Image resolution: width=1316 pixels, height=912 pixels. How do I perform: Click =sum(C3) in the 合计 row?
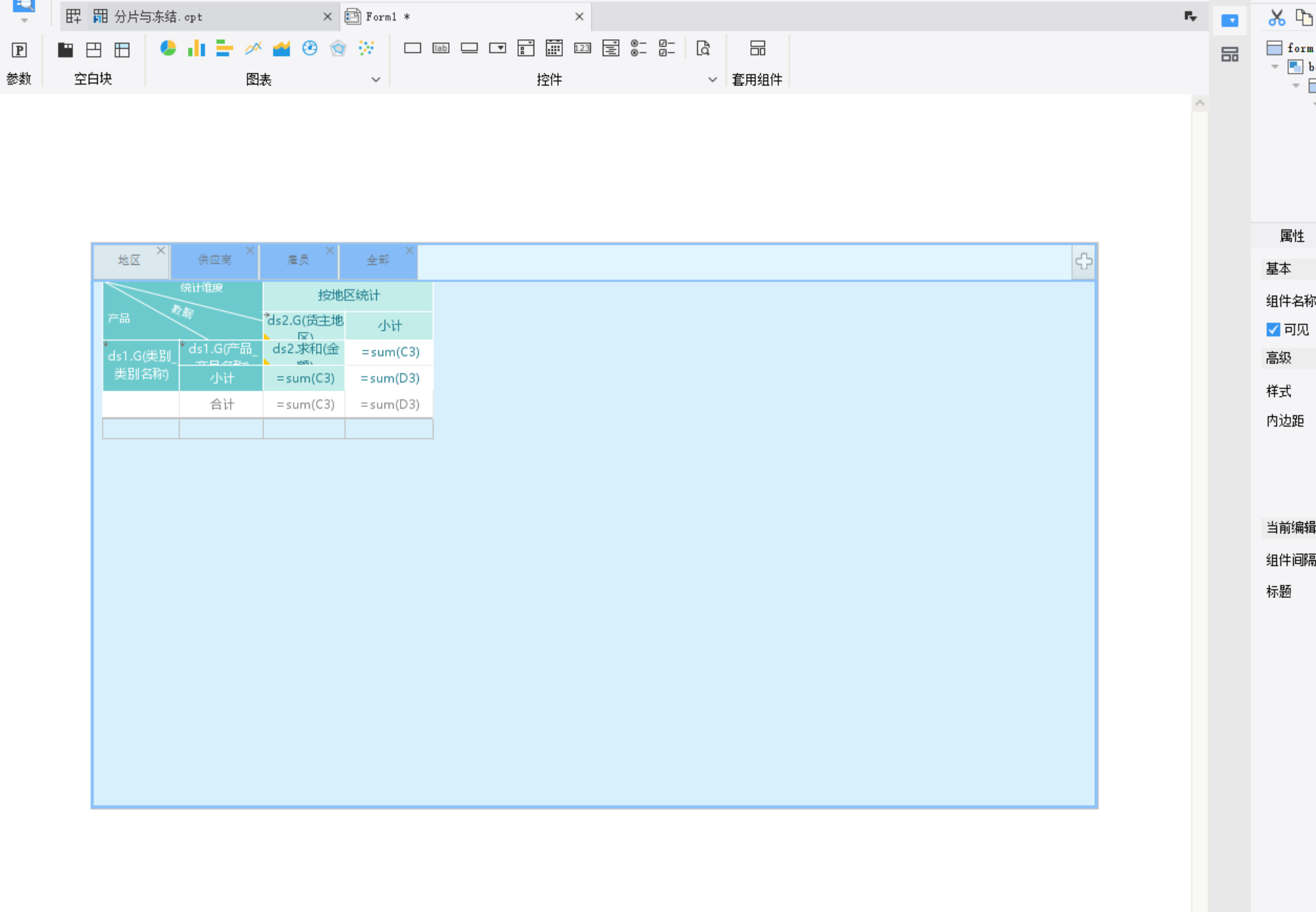click(x=305, y=404)
